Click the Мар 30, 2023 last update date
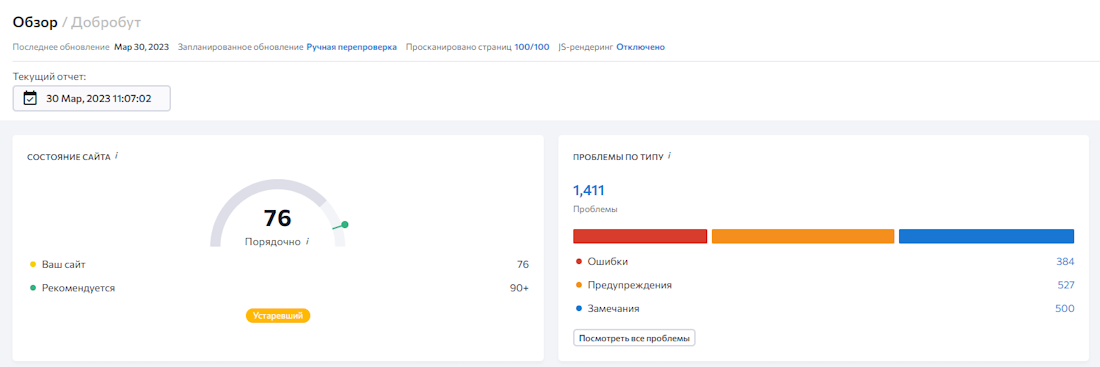 tap(142, 47)
